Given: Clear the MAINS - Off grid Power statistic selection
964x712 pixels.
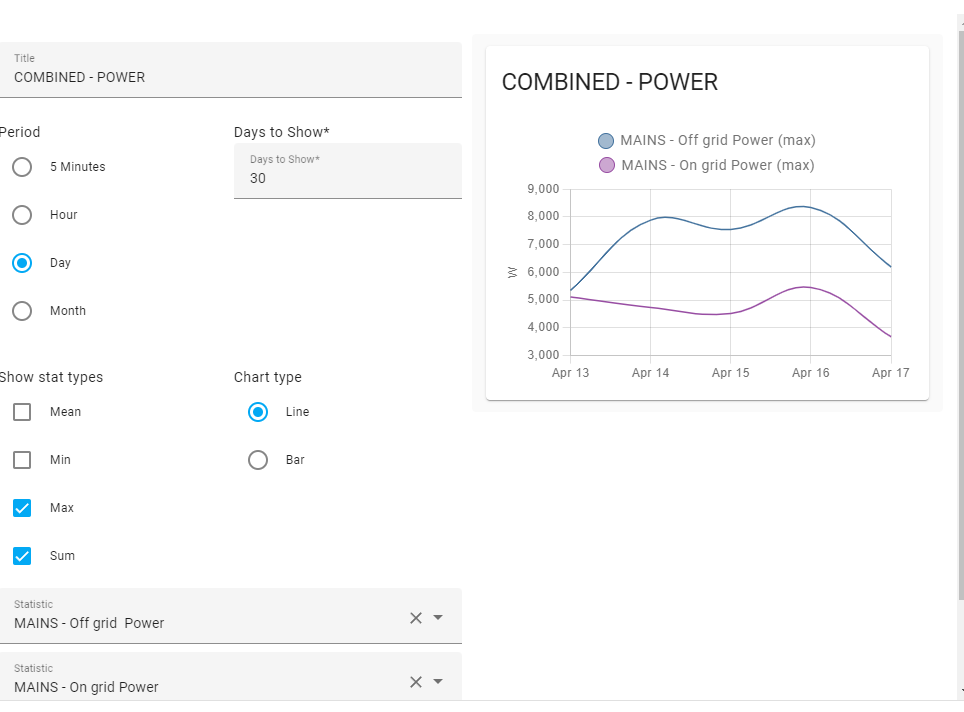Looking at the screenshot, I should click(x=416, y=618).
